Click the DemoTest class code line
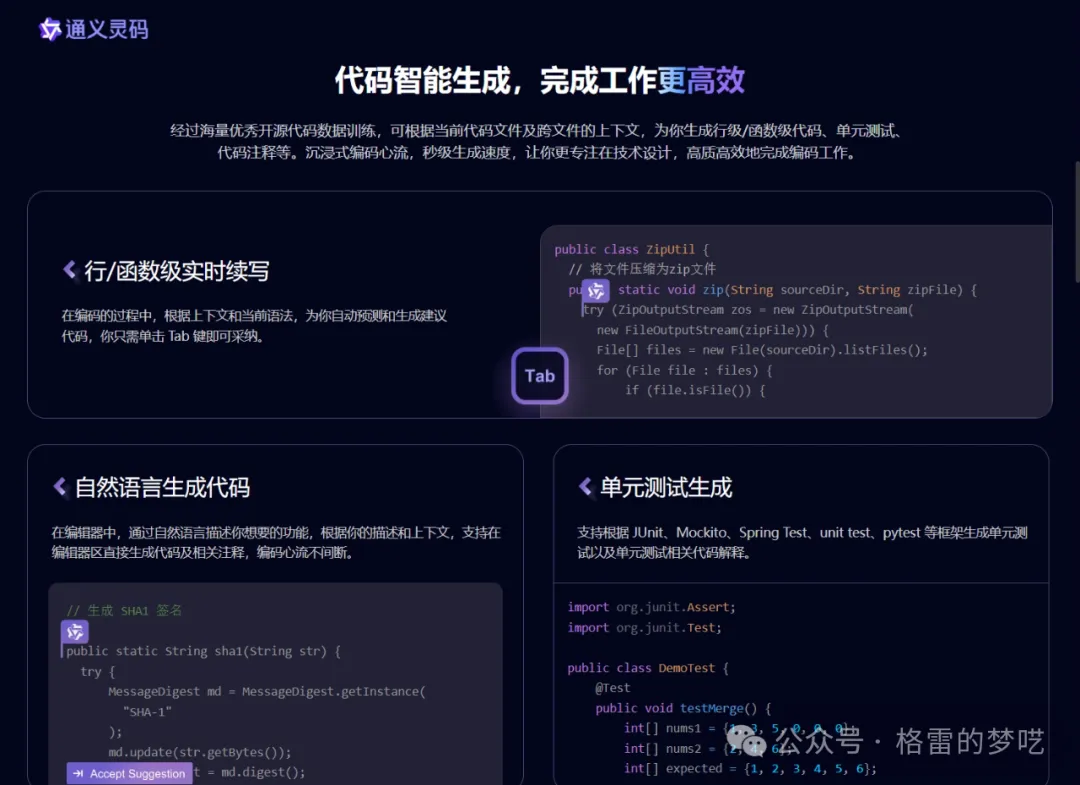Screen dimensions: 1080x785 click(647, 668)
